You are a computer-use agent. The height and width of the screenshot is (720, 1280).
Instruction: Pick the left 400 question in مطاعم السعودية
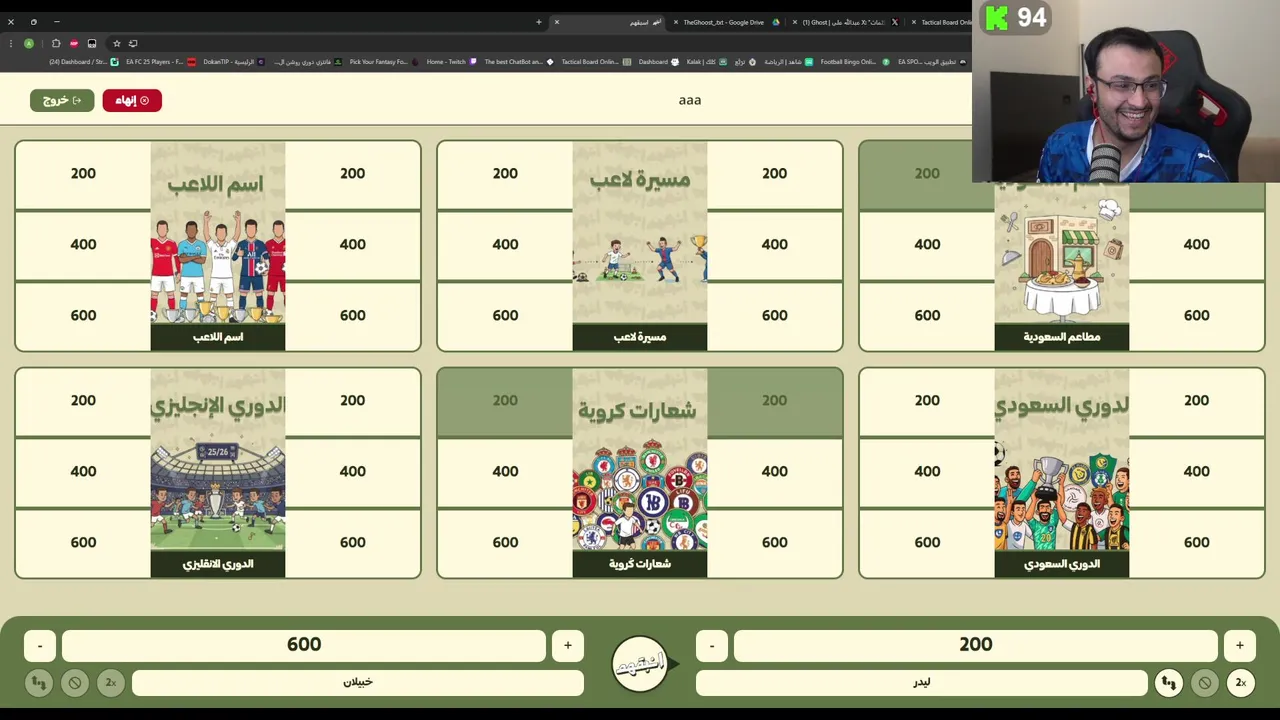tap(927, 245)
